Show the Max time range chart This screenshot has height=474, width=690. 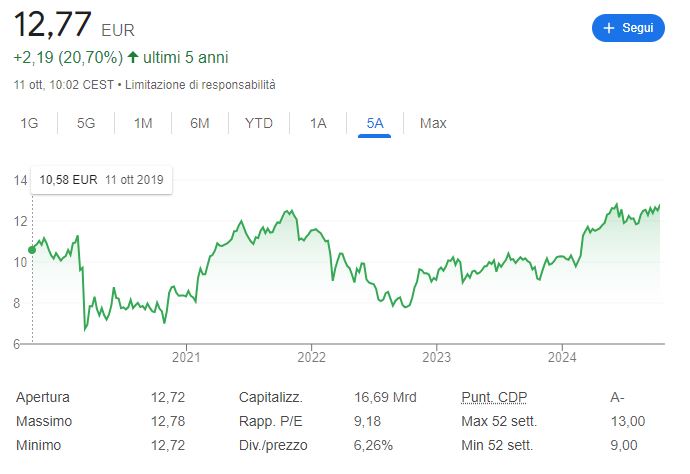pyautogui.click(x=433, y=123)
